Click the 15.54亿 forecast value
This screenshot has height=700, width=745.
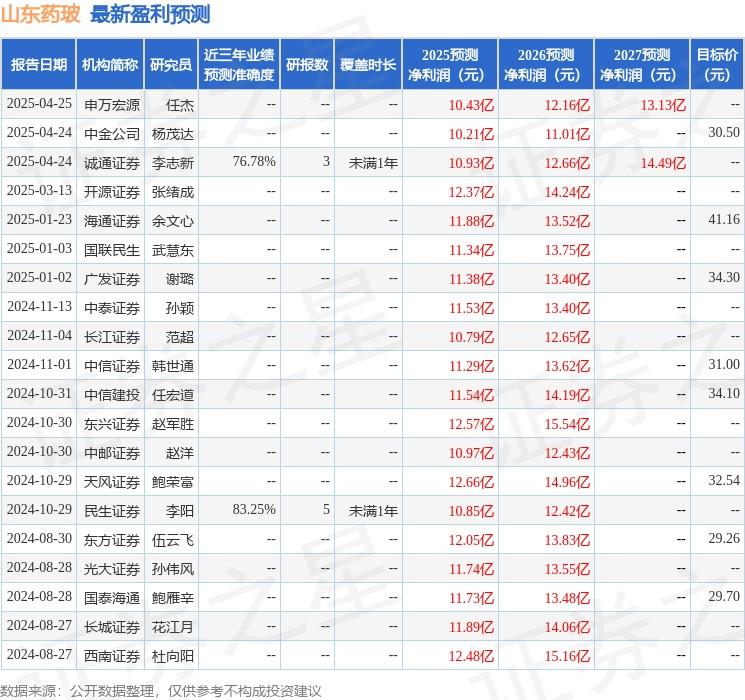pyautogui.click(x=567, y=423)
